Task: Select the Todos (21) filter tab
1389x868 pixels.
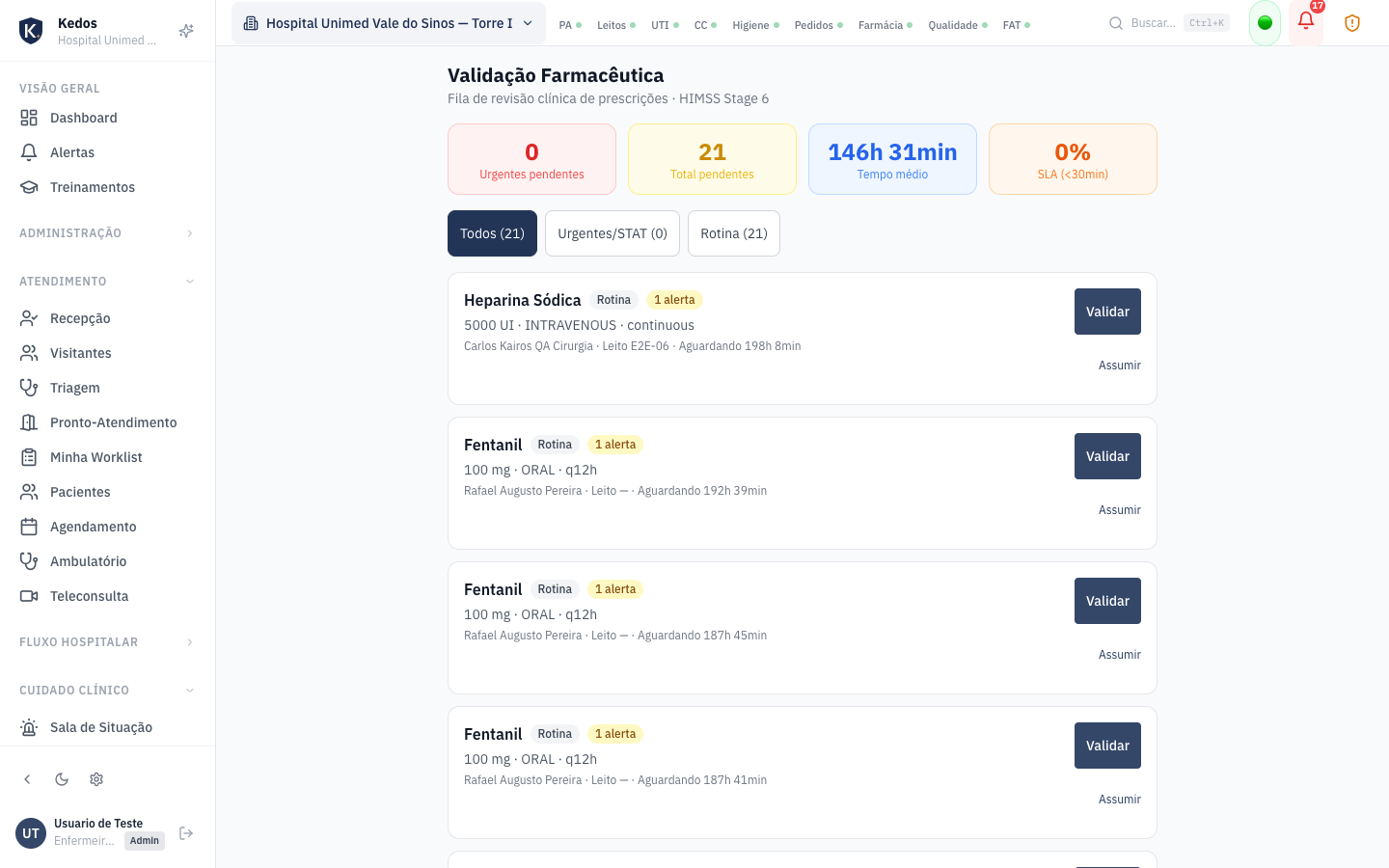Action: [x=492, y=233]
